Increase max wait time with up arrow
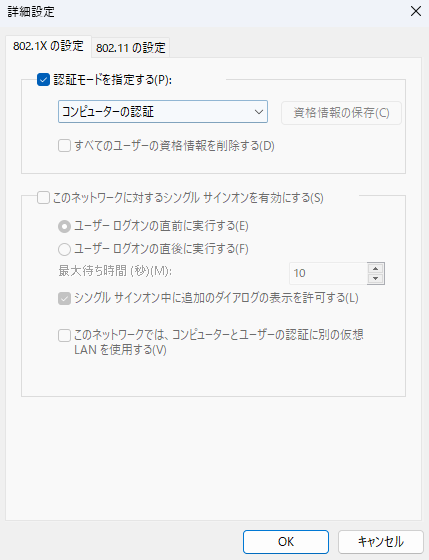This screenshot has height=560, width=429. click(x=375, y=269)
